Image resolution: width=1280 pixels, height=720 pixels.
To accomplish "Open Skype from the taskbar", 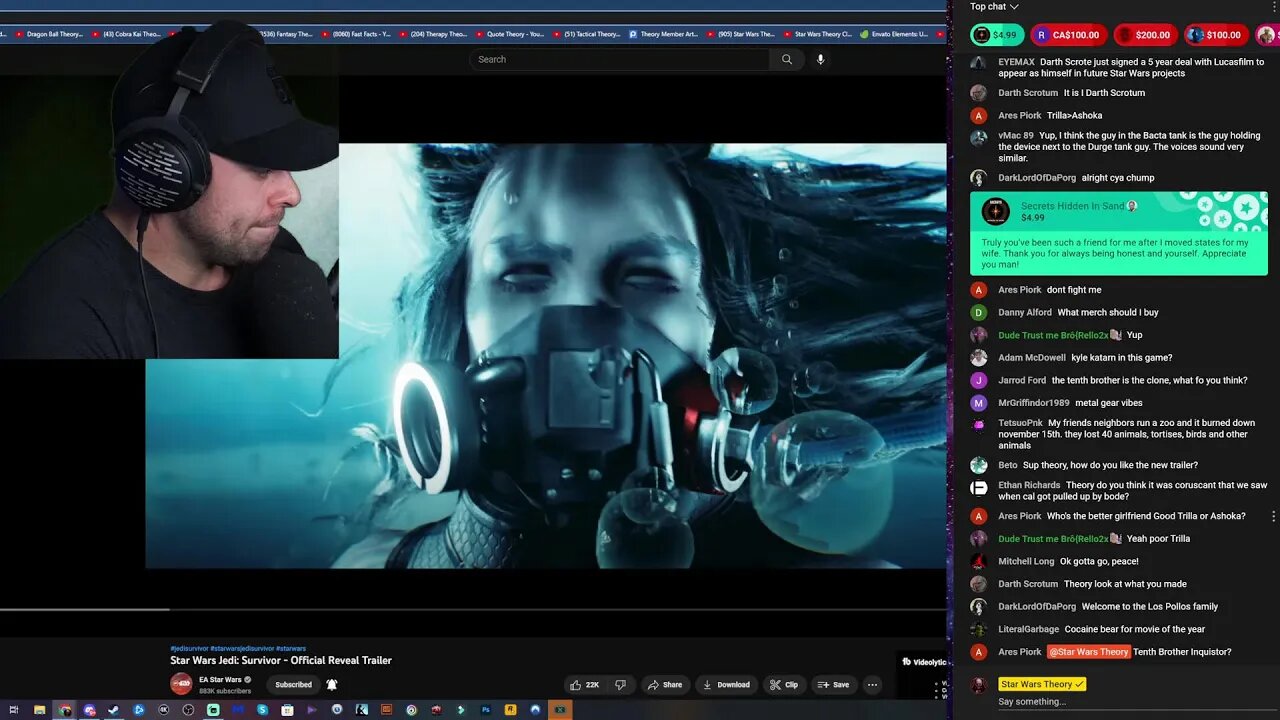I will 262,710.
